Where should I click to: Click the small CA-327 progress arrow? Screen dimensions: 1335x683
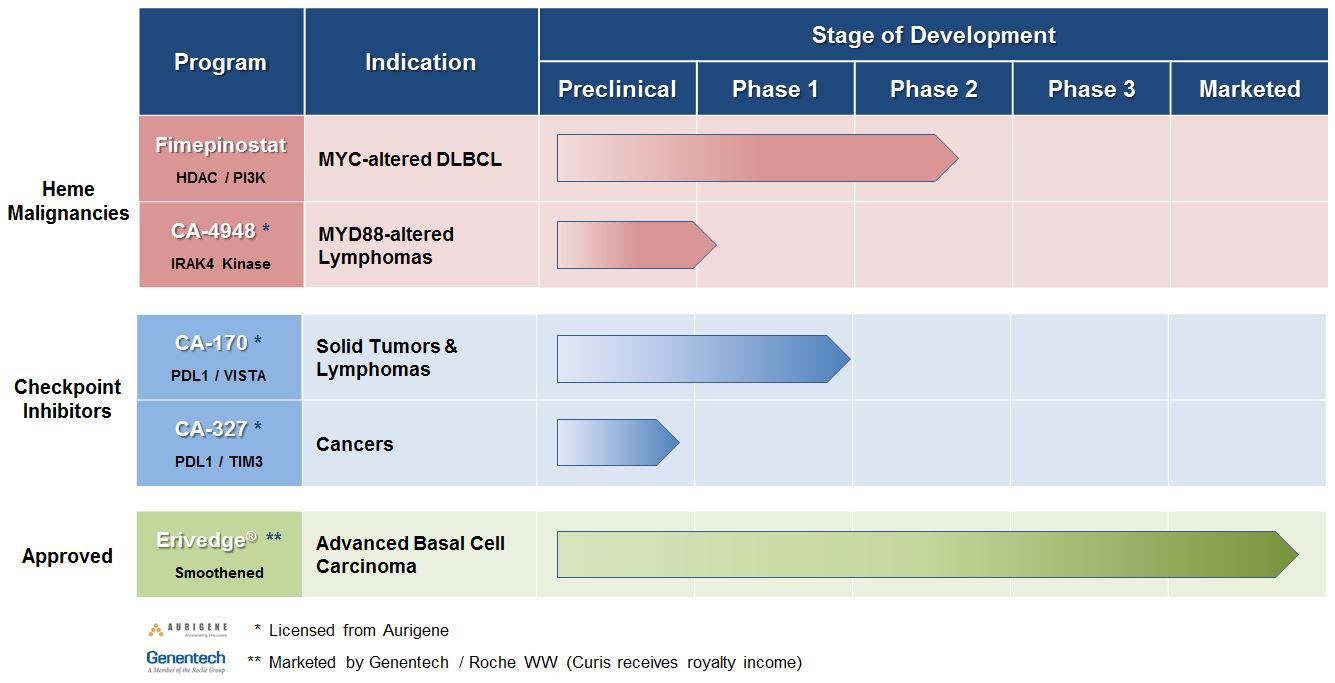617,443
